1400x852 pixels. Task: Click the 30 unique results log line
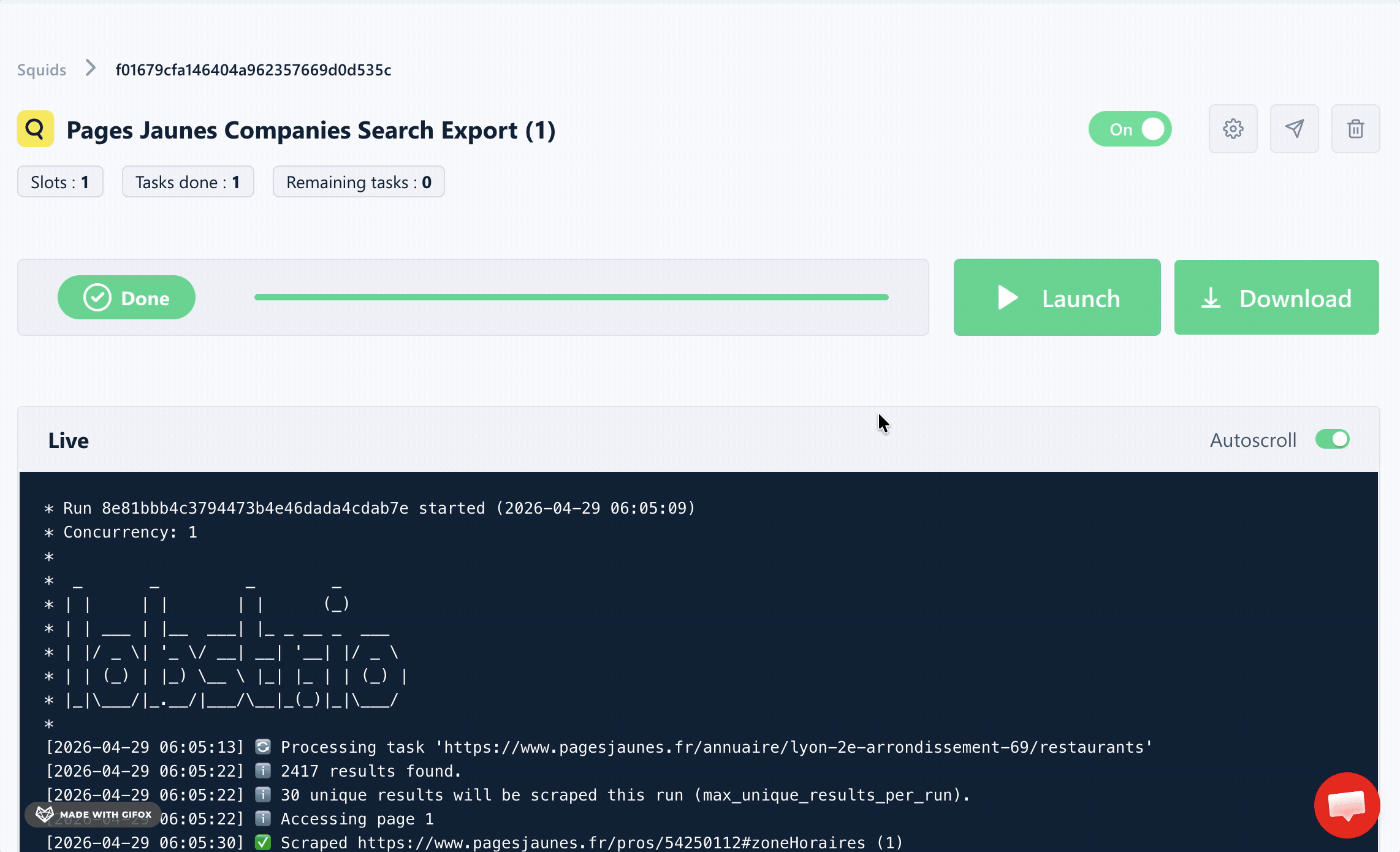[508, 795]
